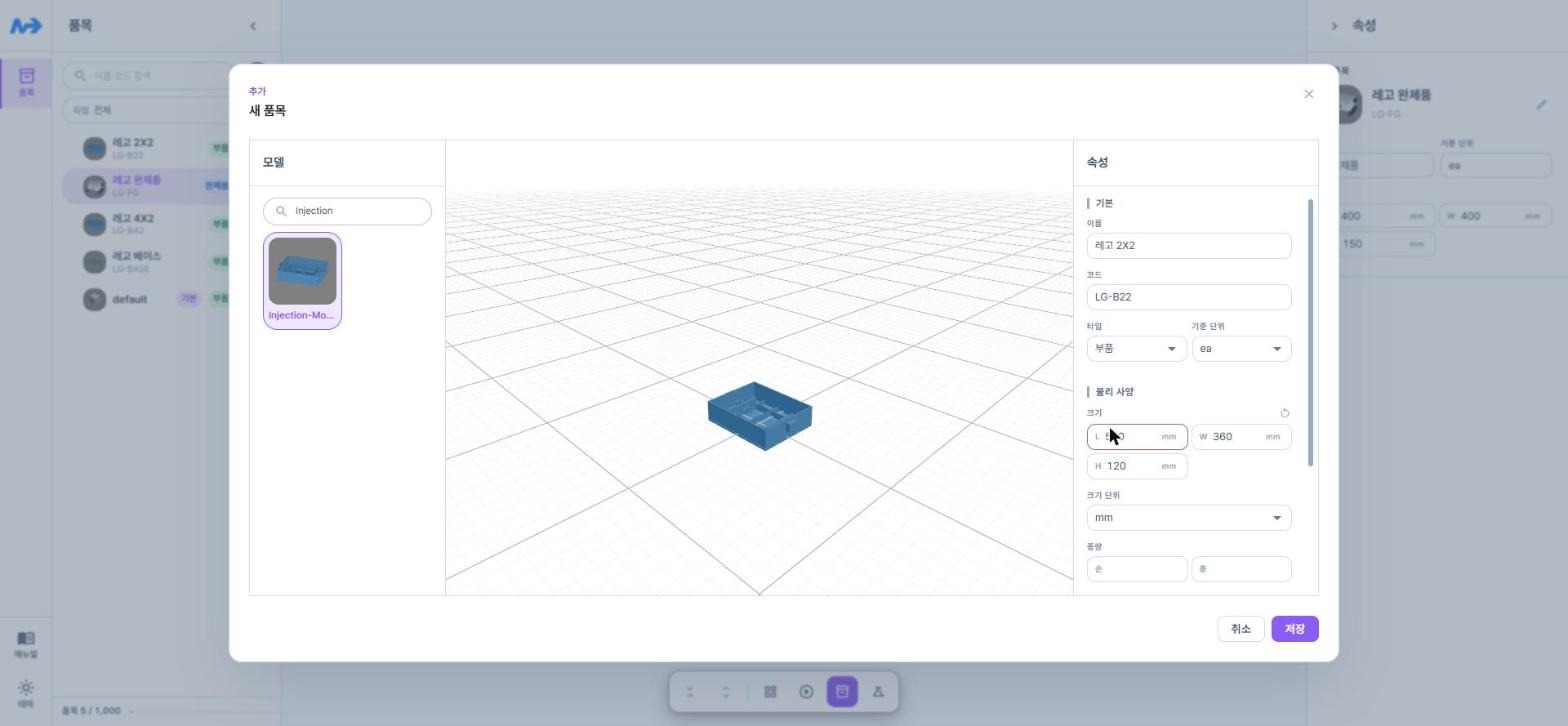Viewport: 1568px width, 726px height.
Task: Select the flask icon in the bottom toolbar
Action: tap(878, 692)
